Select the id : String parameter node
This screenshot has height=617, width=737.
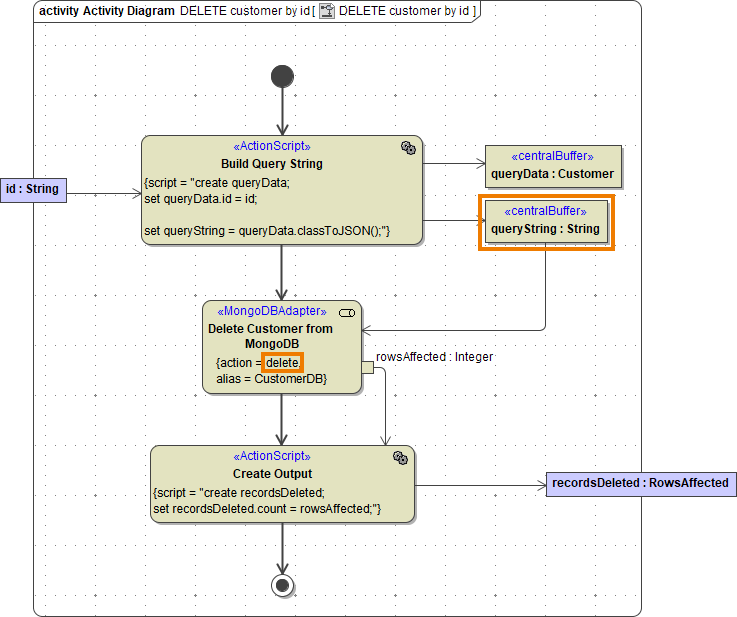pyautogui.click(x=32, y=189)
